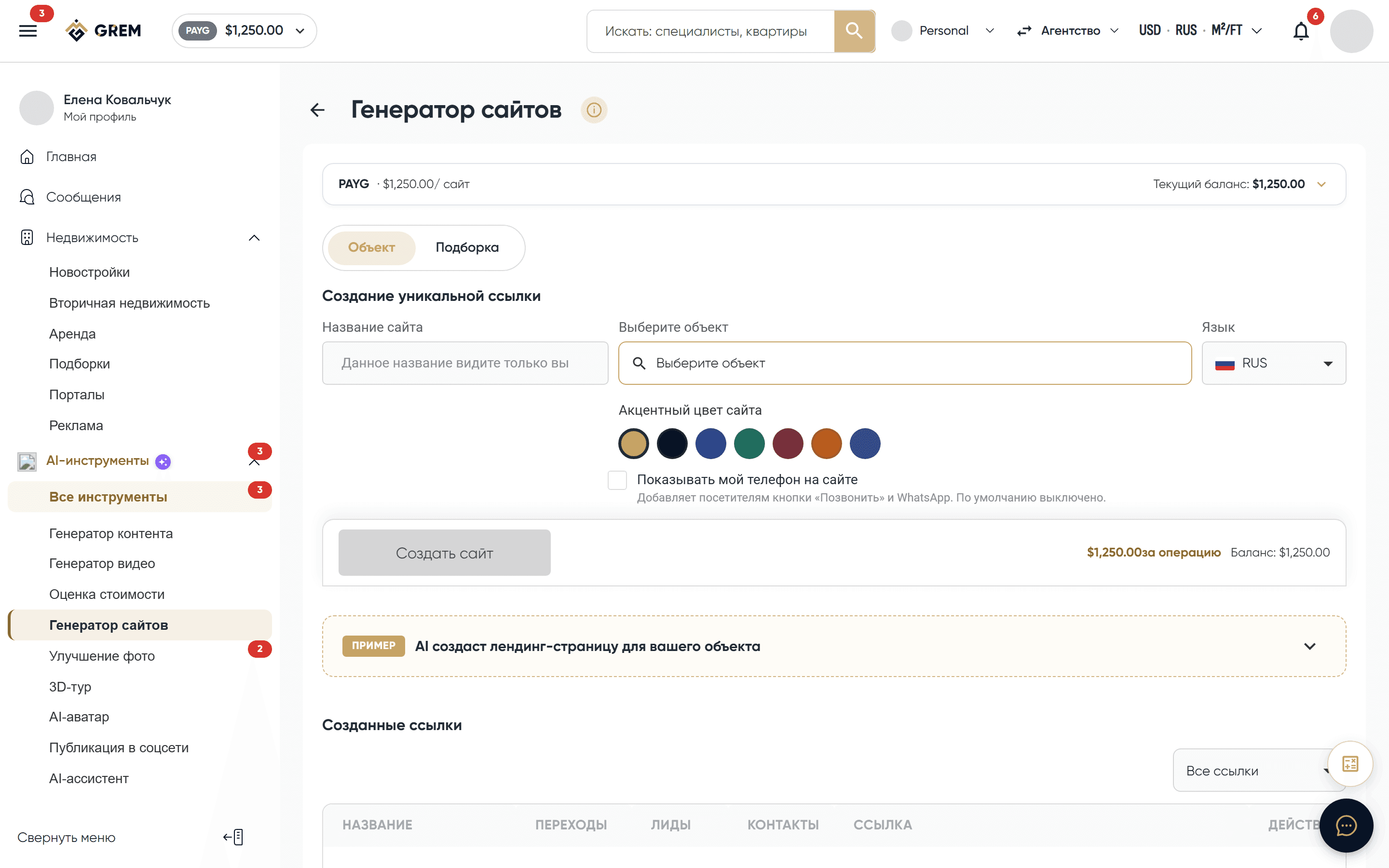Expand the Текущий баланс chevron

pos(1321,184)
